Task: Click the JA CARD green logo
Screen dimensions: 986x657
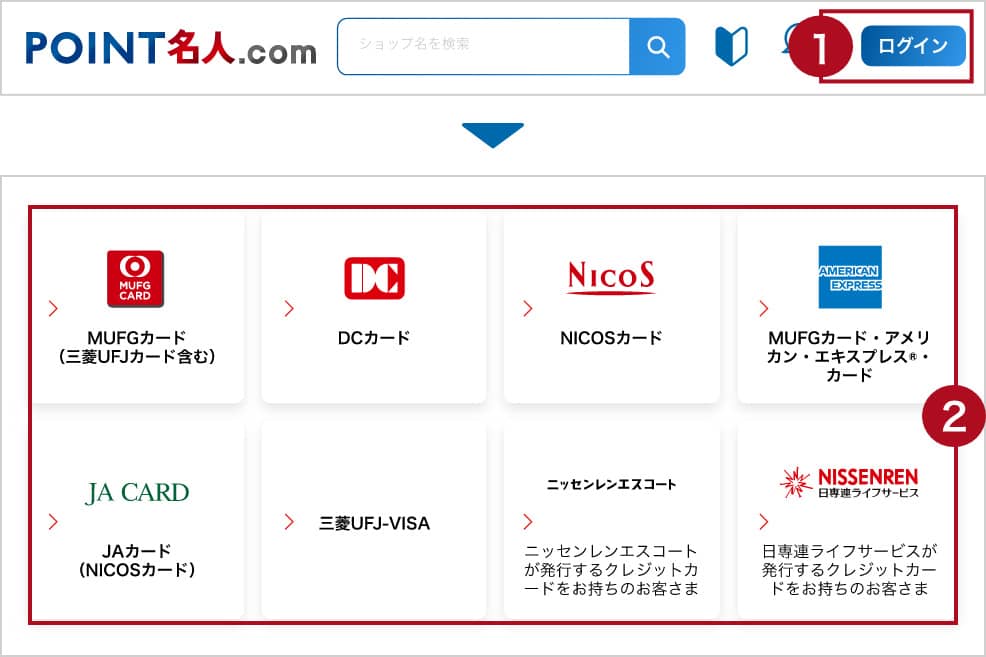Action: 137,492
